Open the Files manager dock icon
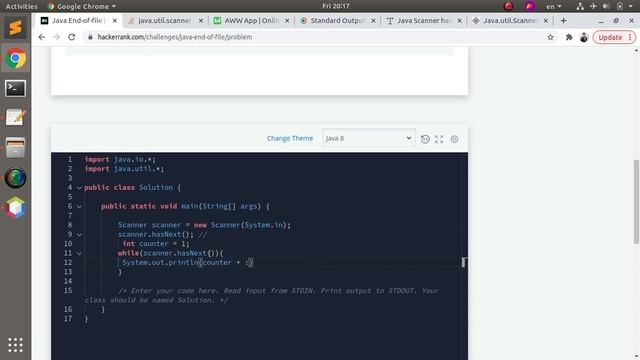The height and width of the screenshot is (360, 640). click(x=15, y=148)
